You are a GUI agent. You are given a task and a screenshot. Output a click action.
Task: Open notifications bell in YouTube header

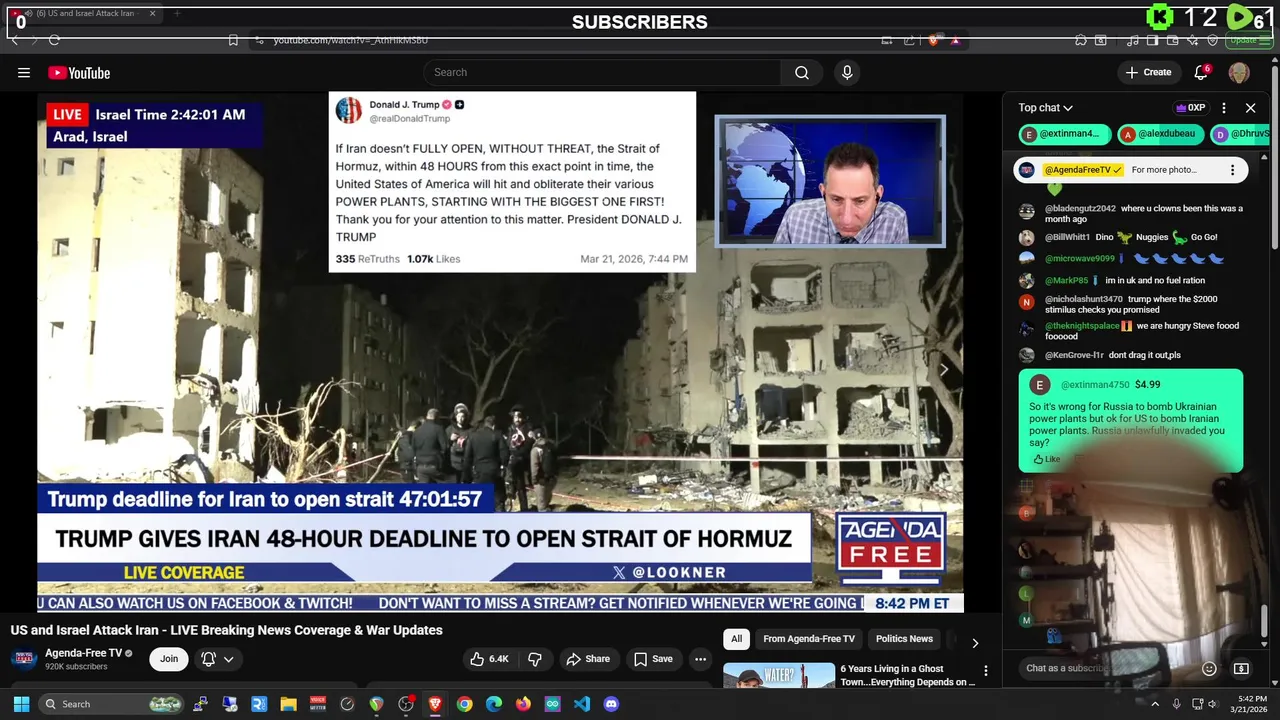[1201, 72]
